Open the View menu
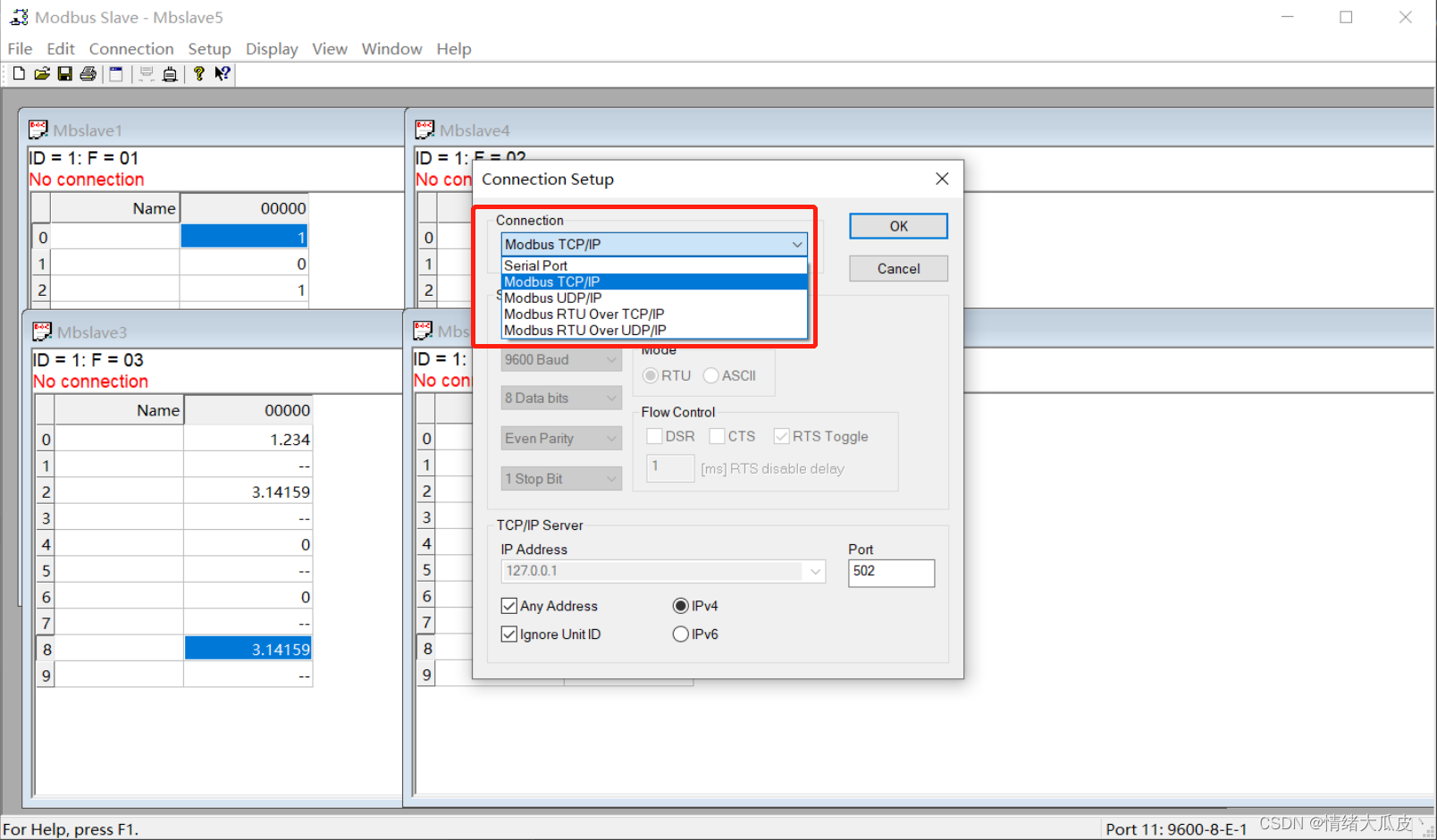The width and height of the screenshot is (1437, 840). (330, 48)
